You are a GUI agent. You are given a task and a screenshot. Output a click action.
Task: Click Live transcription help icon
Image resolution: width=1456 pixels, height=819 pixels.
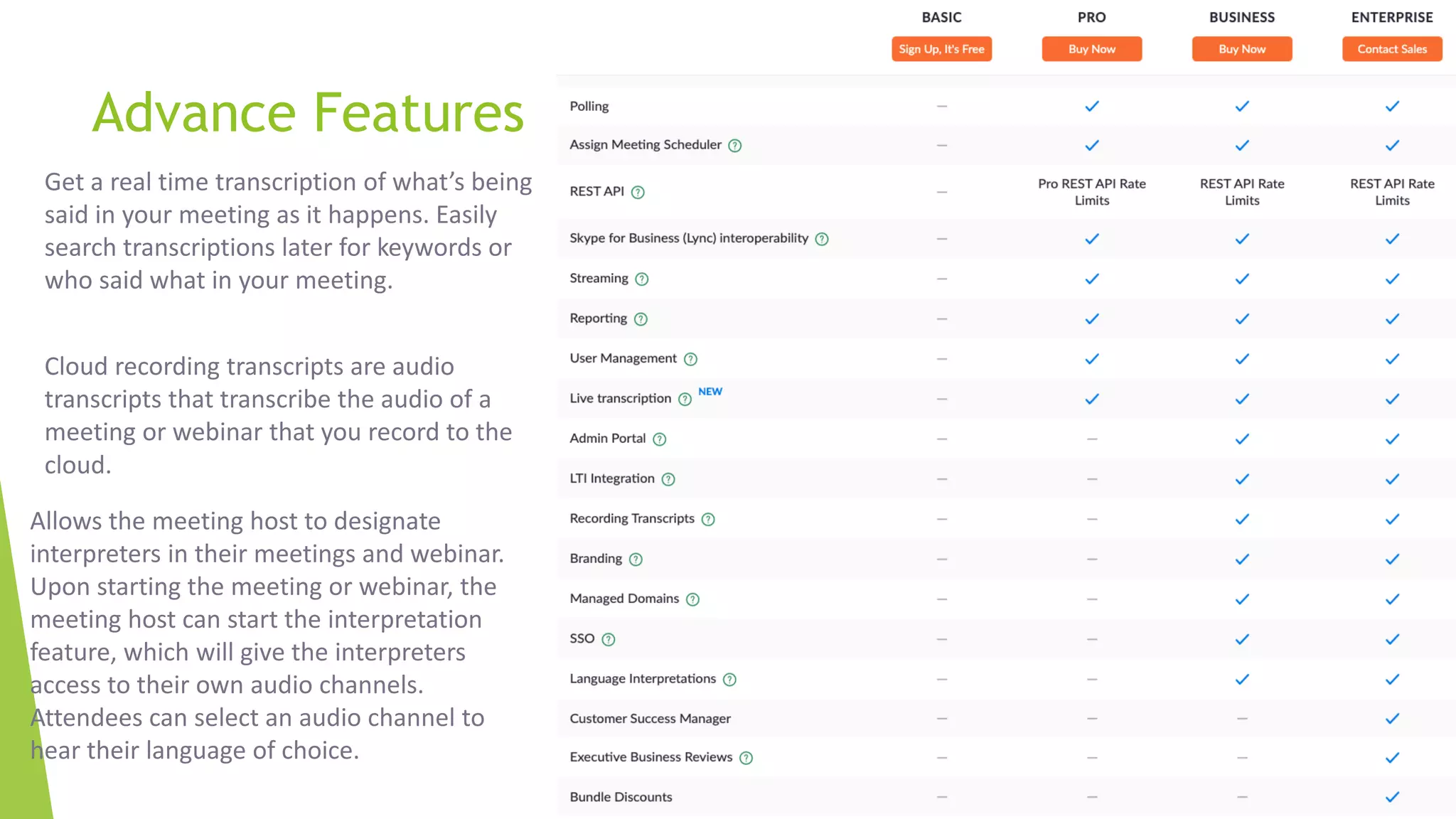tap(685, 399)
